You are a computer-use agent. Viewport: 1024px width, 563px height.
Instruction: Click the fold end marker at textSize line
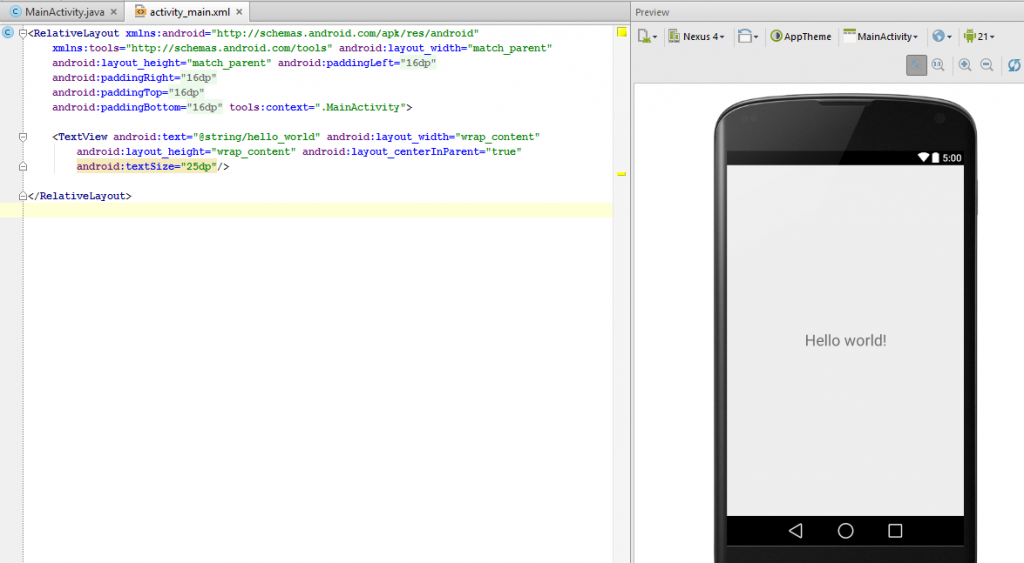(x=23, y=167)
